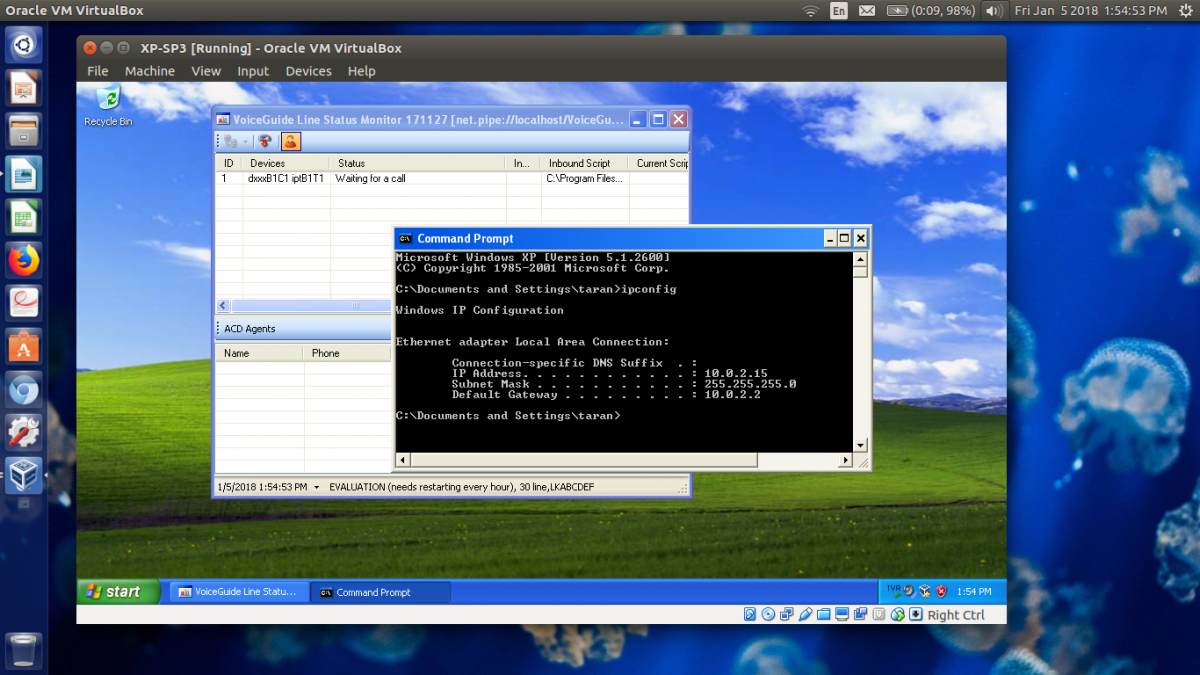Click Command Prompt taskbar button
Image resolution: width=1200 pixels, height=675 pixels.
[x=380, y=592]
